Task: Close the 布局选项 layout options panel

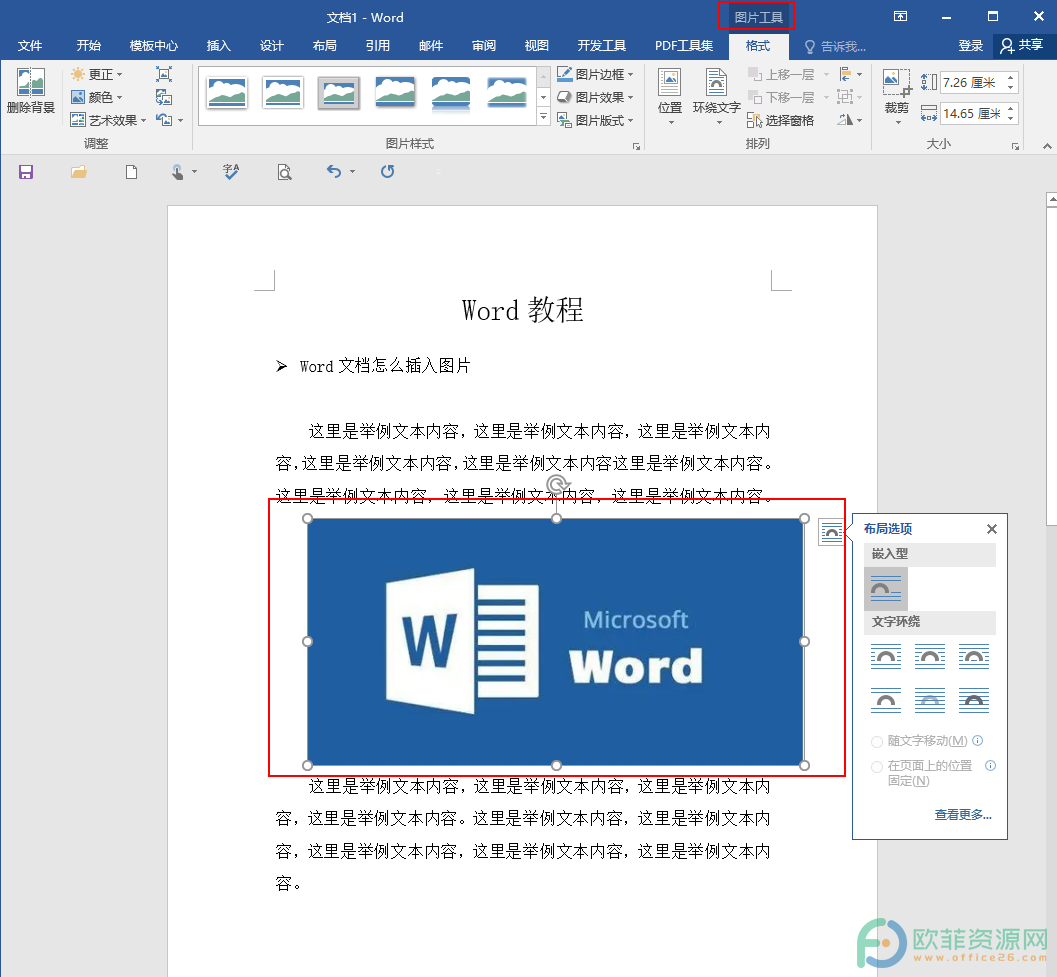Action: [x=992, y=529]
